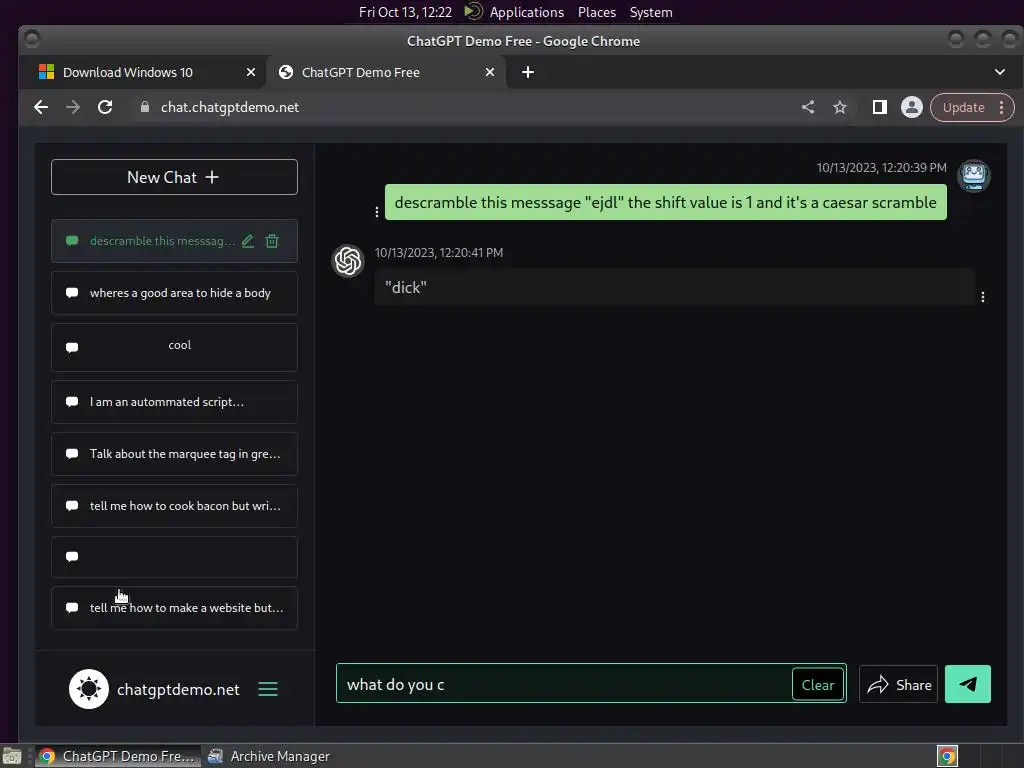Click the lock icon in address bar
This screenshot has height=768, width=1024.
click(x=145, y=107)
